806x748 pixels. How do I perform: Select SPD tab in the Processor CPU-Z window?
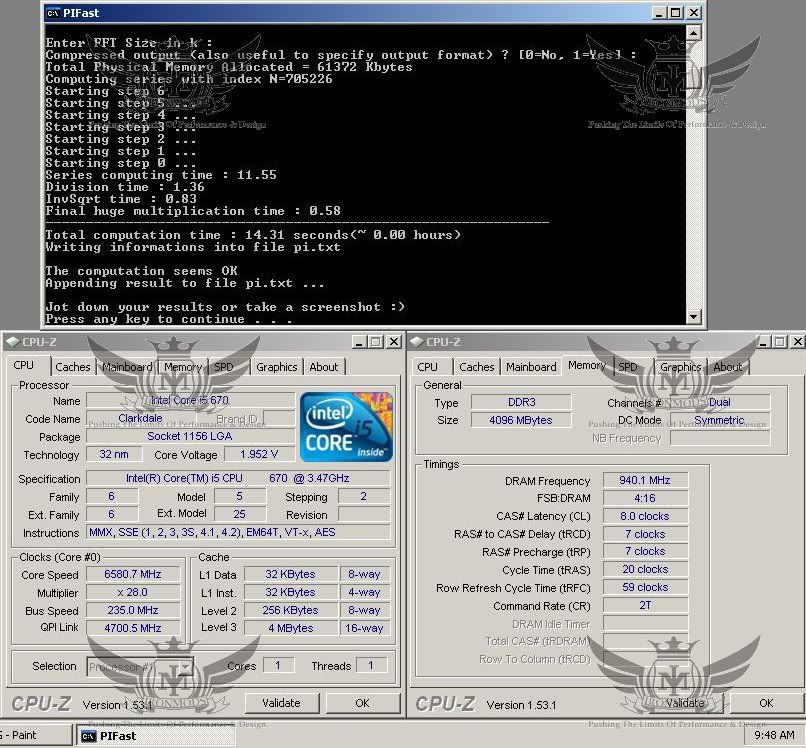[224, 367]
